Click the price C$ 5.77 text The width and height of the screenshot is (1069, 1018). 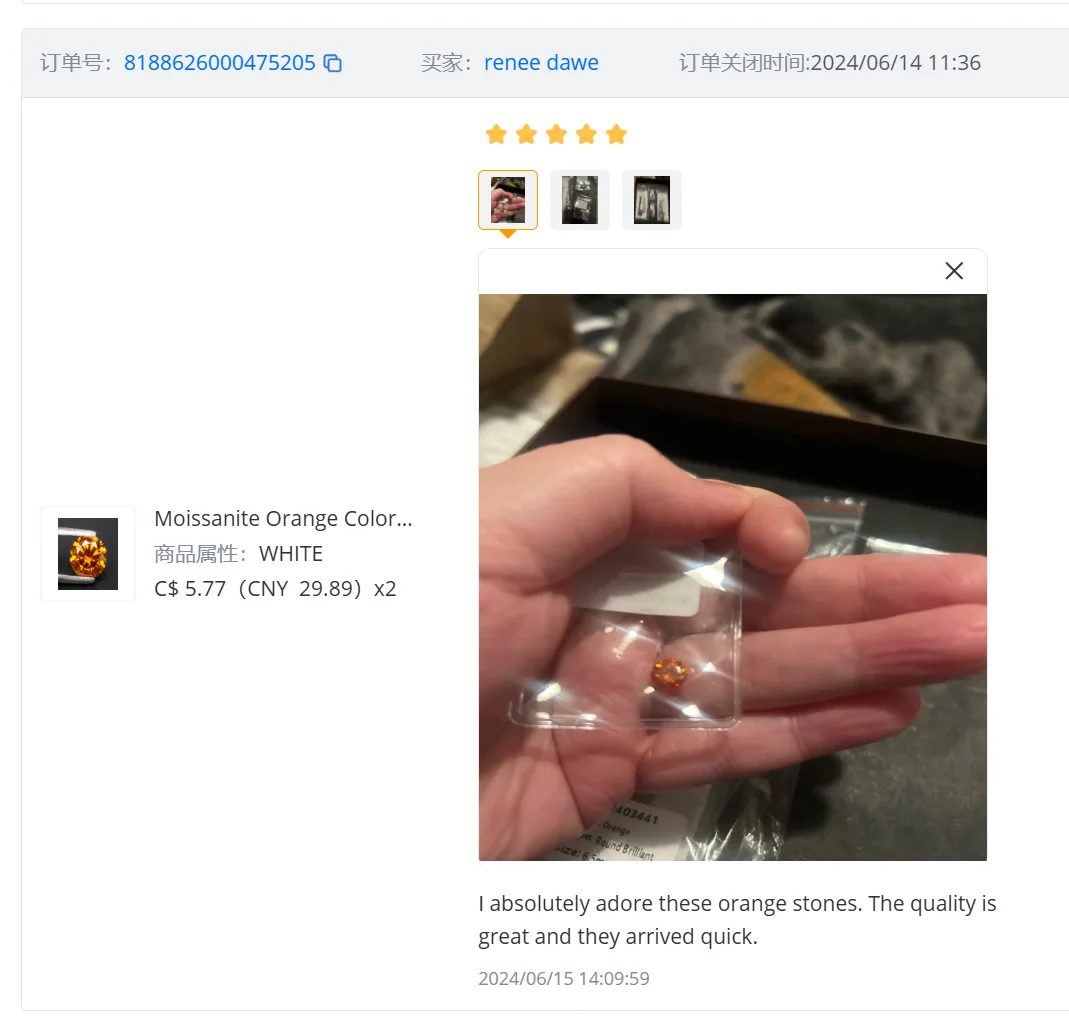[190, 588]
